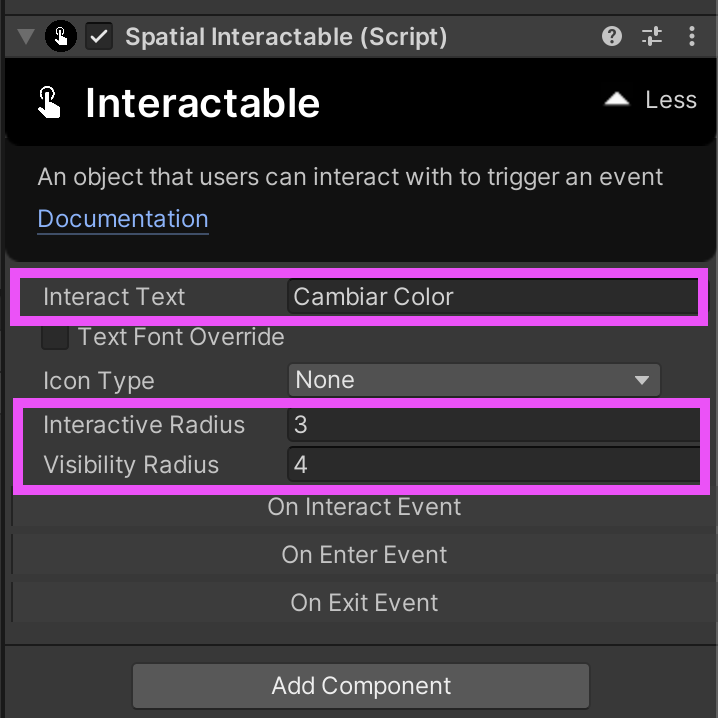The height and width of the screenshot is (718, 718).
Task: Click the Less label to collapse description
Action: [671, 100]
